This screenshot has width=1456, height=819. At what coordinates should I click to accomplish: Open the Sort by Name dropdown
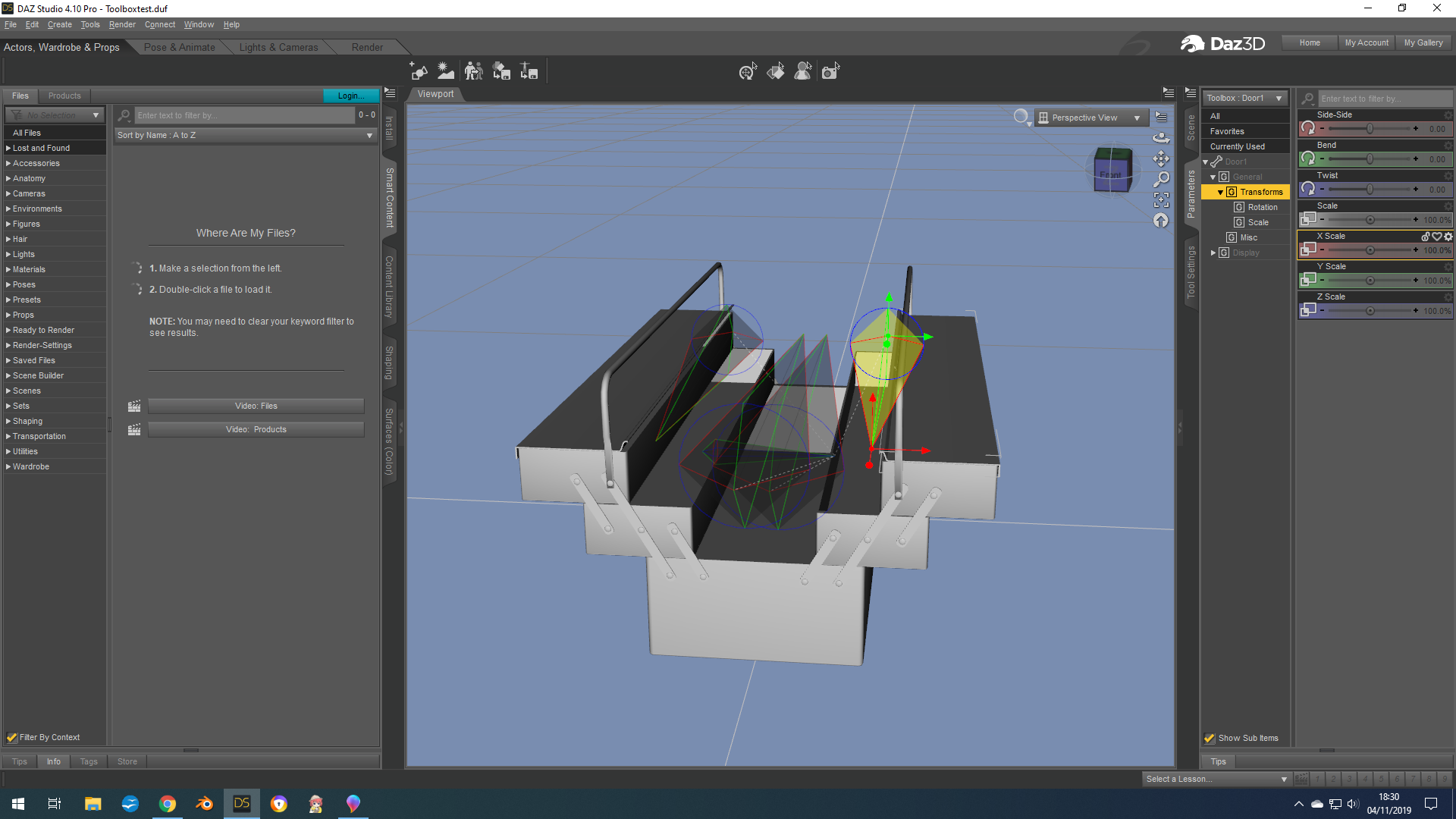(x=245, y=135)
